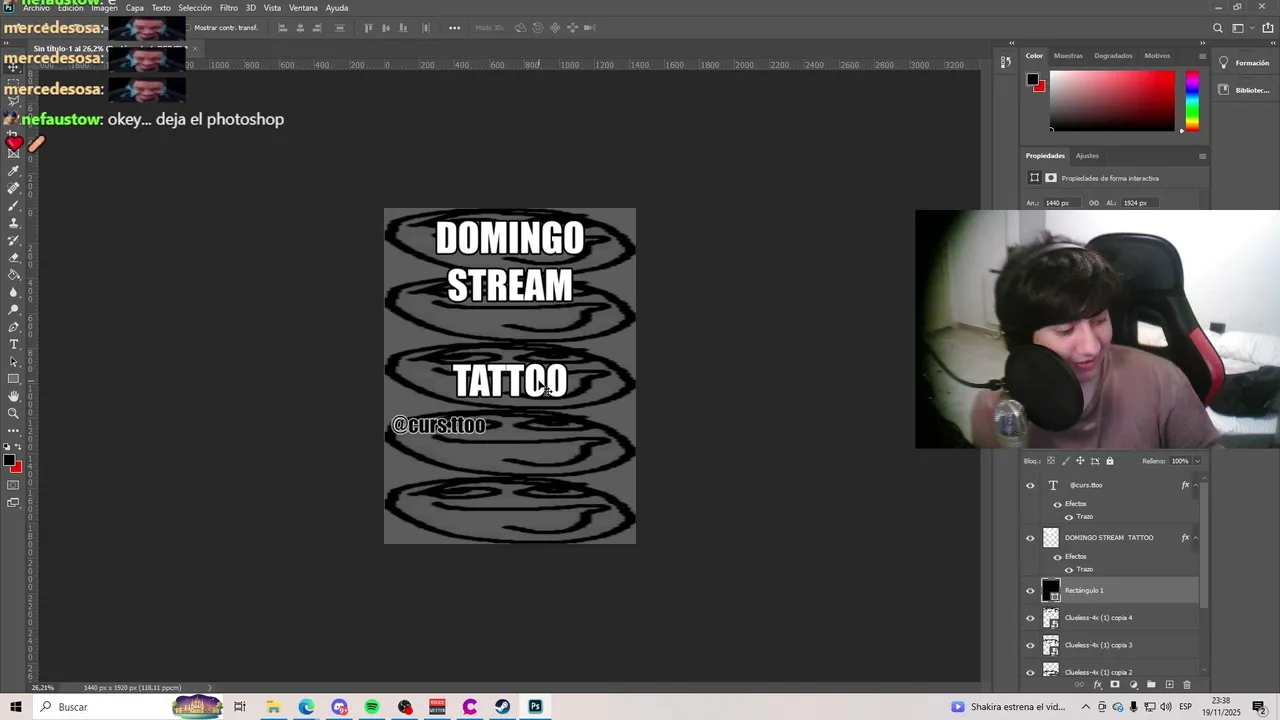Add a layer mask icon
Image resolution: width=1280 pixels, height=720 pixels.
click(1115, 685)
